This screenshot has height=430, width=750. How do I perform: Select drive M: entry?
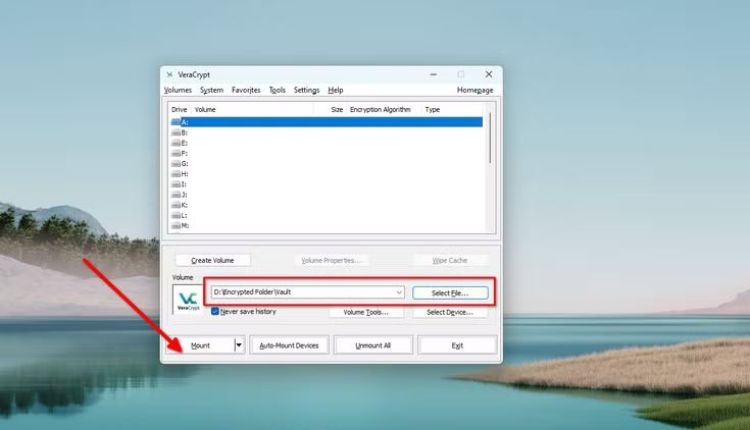point(185,225)
